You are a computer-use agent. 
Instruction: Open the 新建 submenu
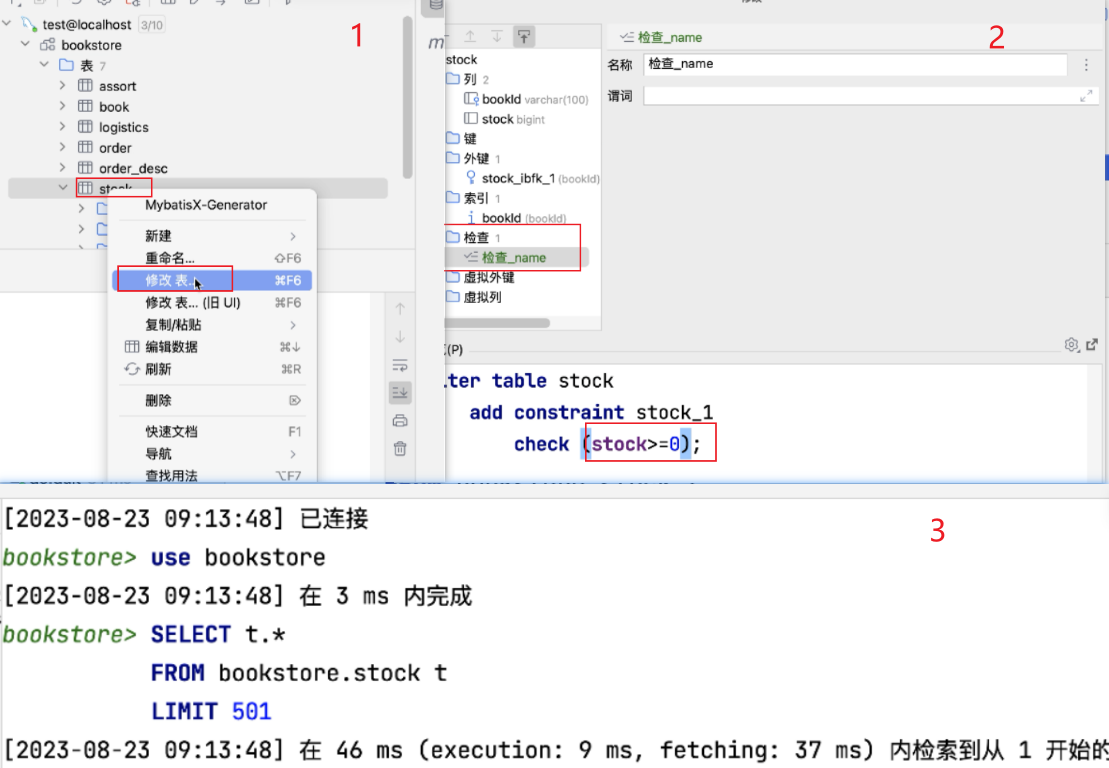(x=212, y=235)
